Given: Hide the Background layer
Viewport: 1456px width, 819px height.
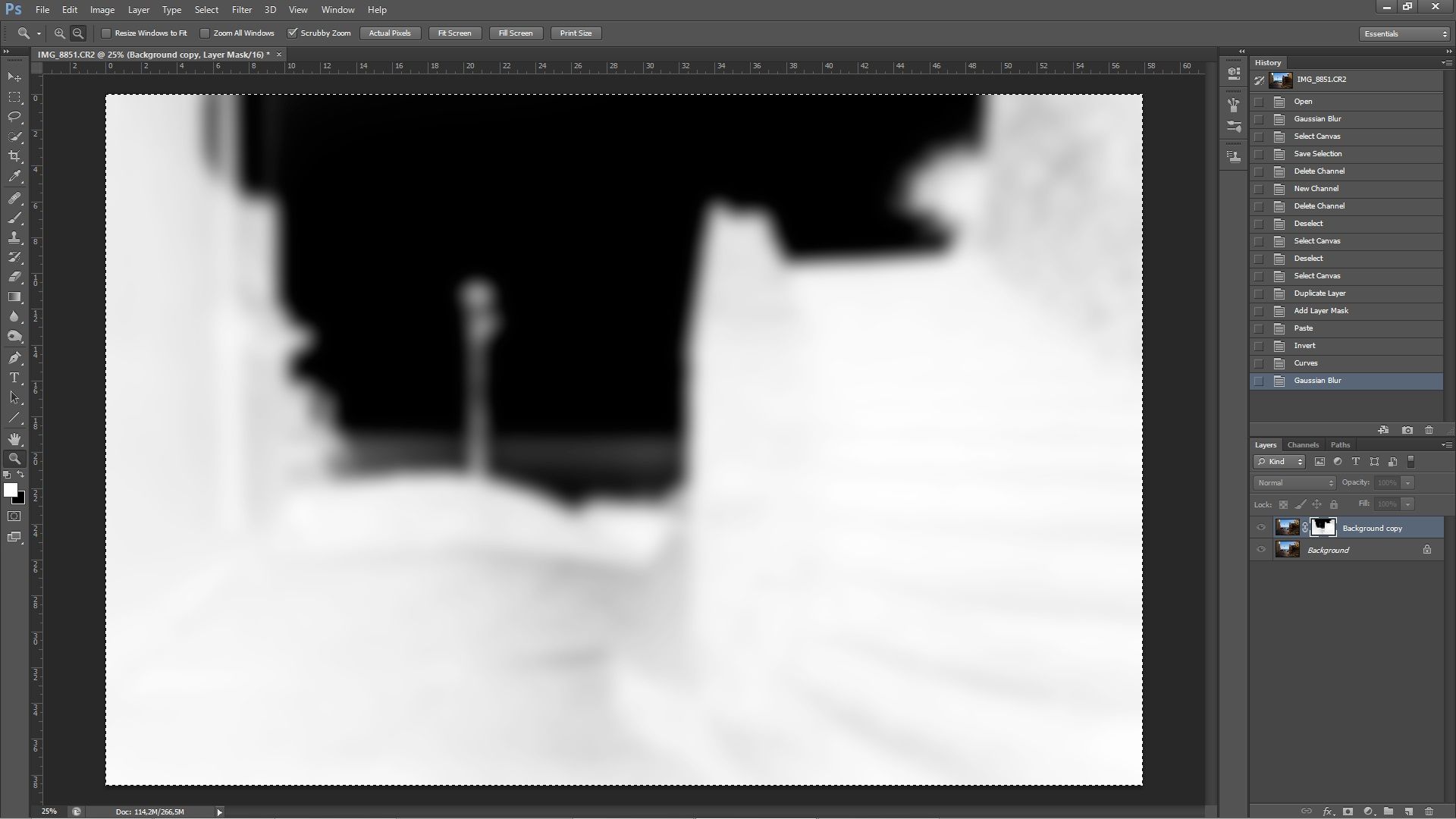Looking at the screenshot, I should [1261, 550].
